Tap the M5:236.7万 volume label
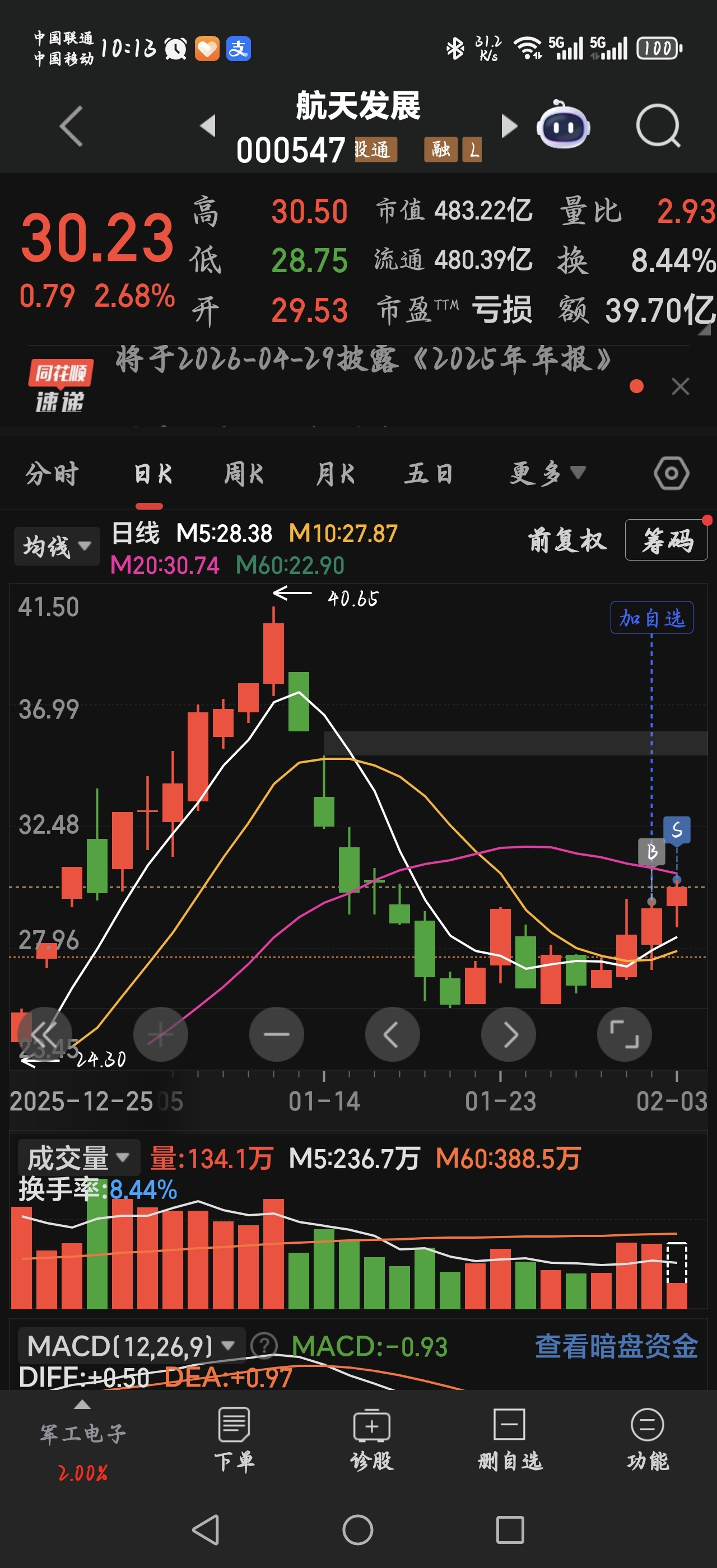 pyautogui.click(x=354, y=1158)
